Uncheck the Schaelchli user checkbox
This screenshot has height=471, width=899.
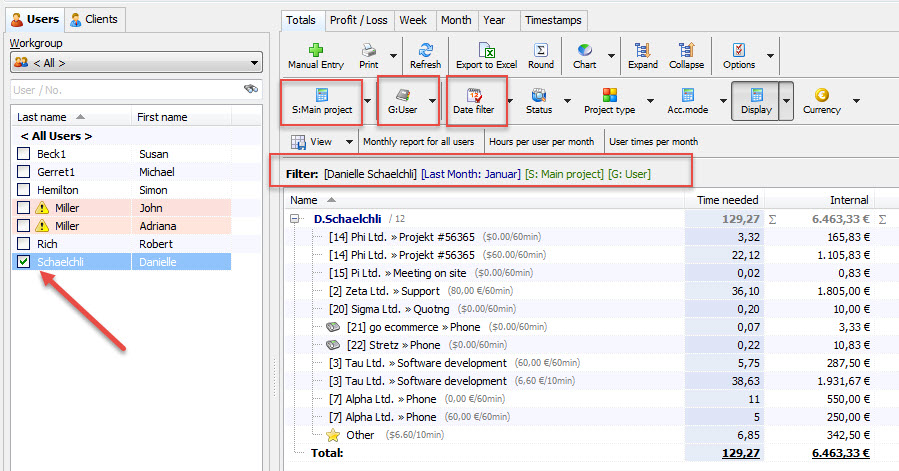[24, 262]
